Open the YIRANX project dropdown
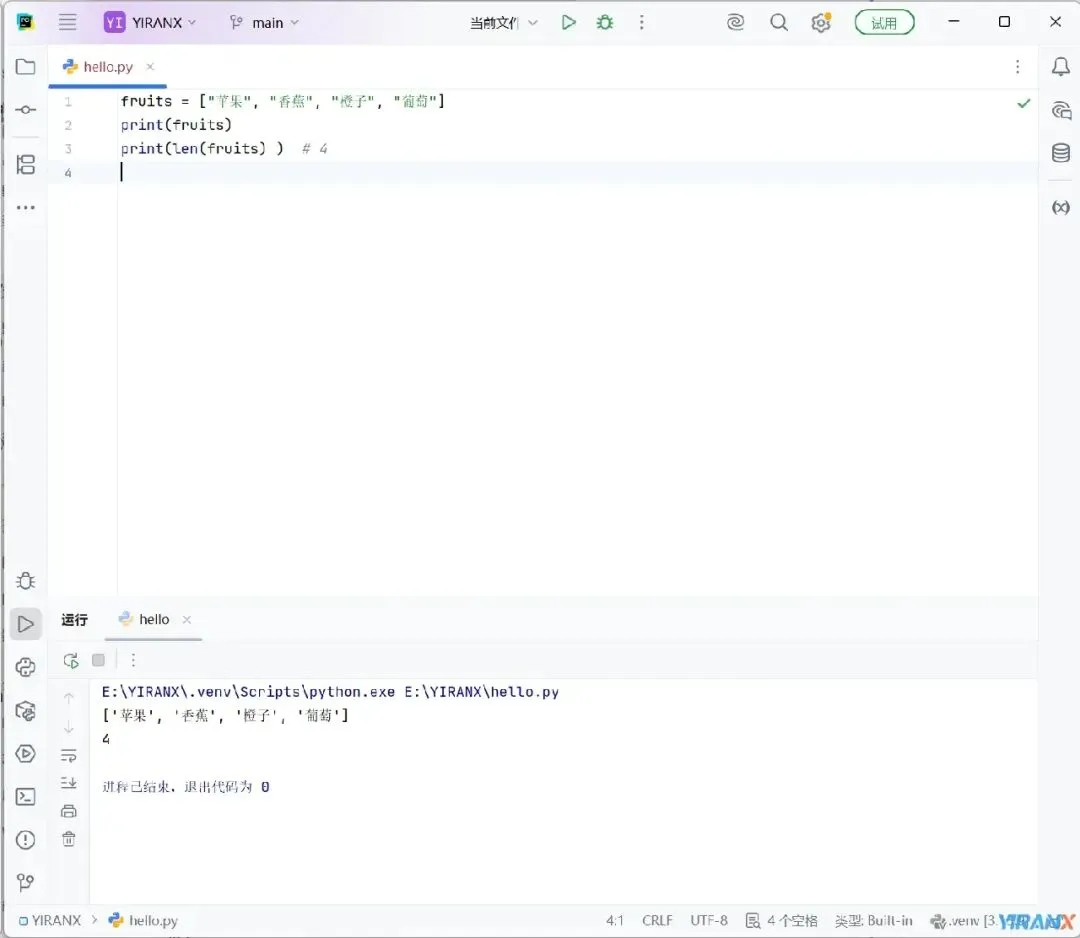1080x938 pixels. (150, 23)
